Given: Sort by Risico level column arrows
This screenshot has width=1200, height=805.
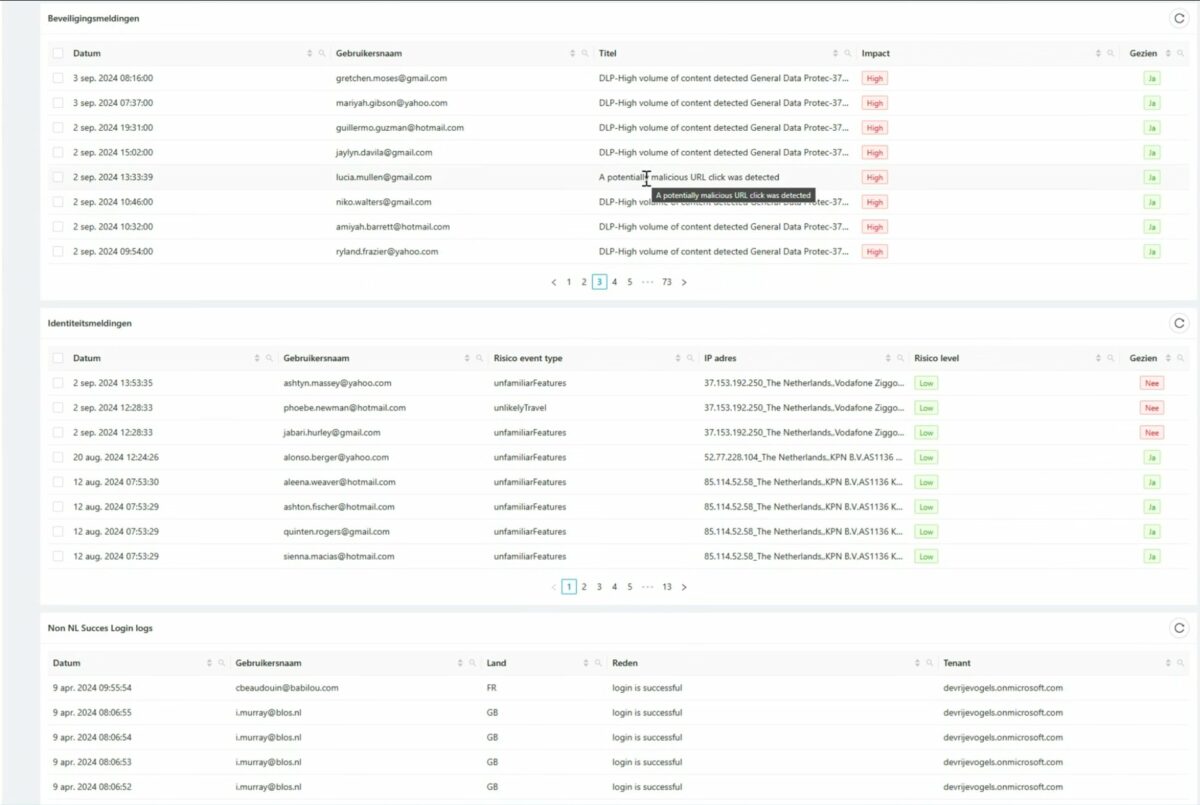Looking at the screenshot, I should 1098,358.
